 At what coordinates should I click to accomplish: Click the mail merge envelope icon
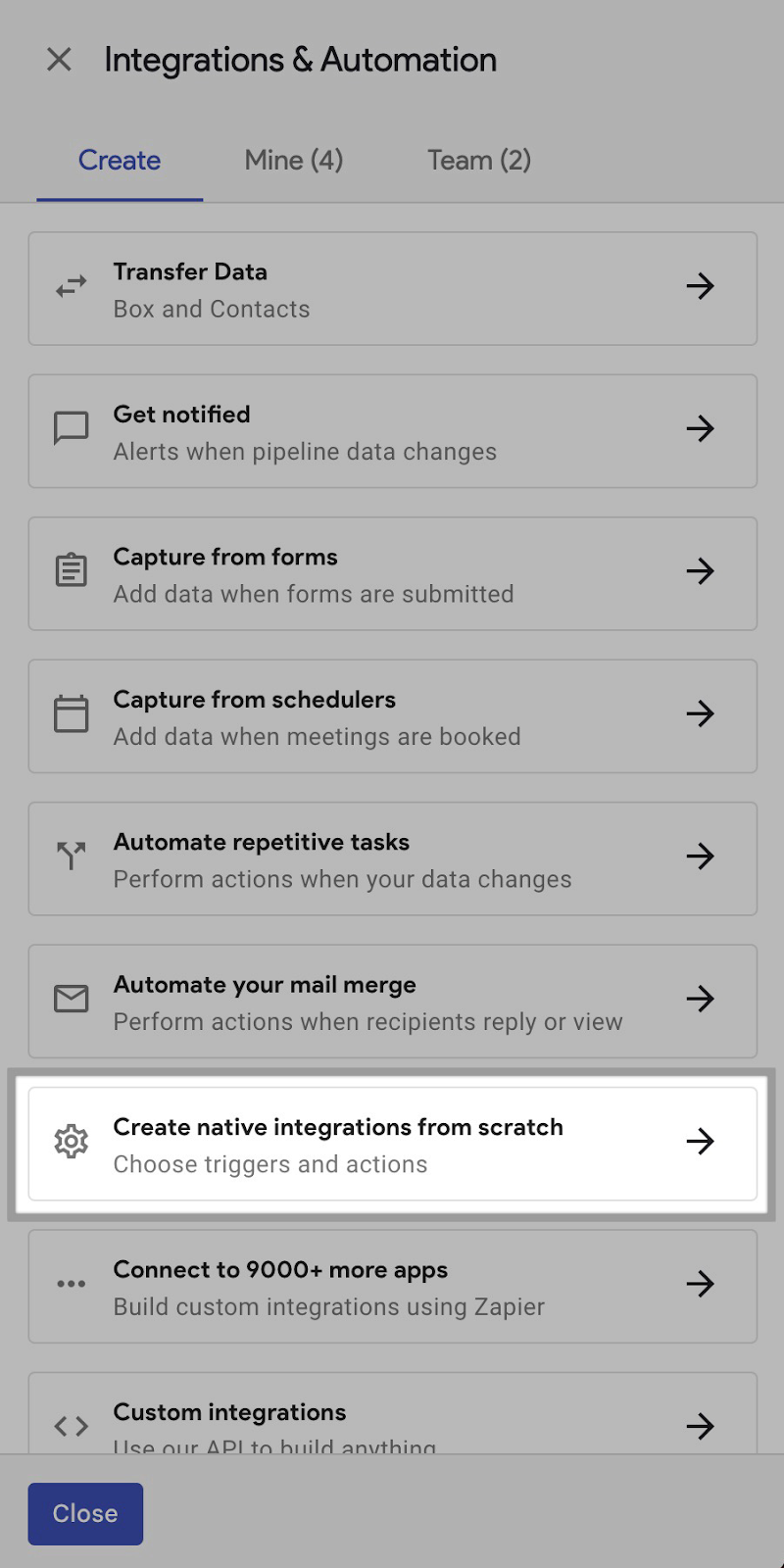pyautogui.click(x=70, y=1000)
